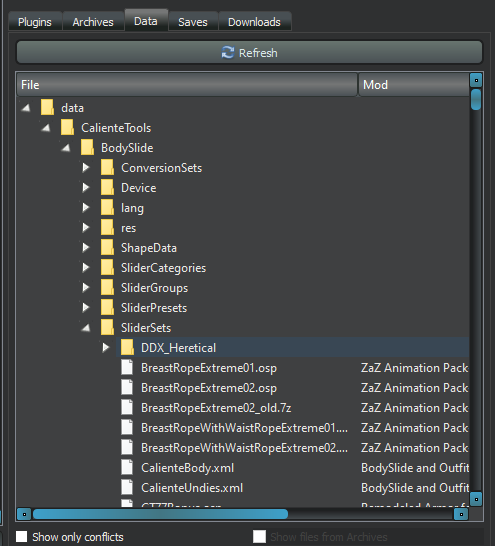Click the BreastRopeExtreme01.osp file icon
Screen dimensions: 495x546
click(127, 367)
